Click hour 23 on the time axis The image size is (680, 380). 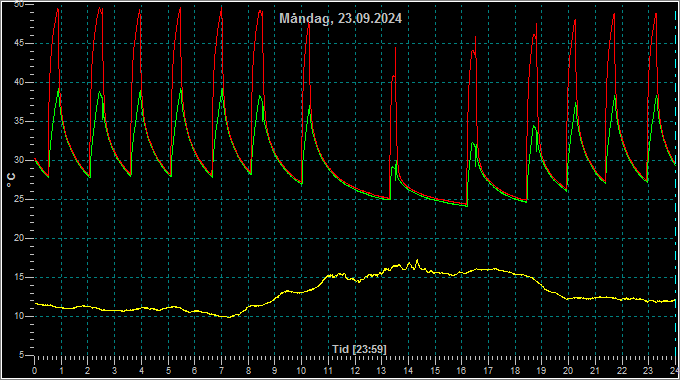pyautogui.click(x=648, y=371)
